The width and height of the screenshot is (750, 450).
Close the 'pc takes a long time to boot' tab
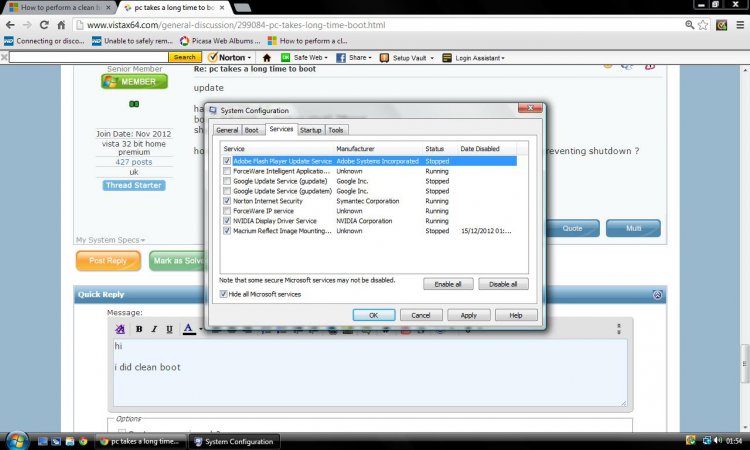(222, 8)
